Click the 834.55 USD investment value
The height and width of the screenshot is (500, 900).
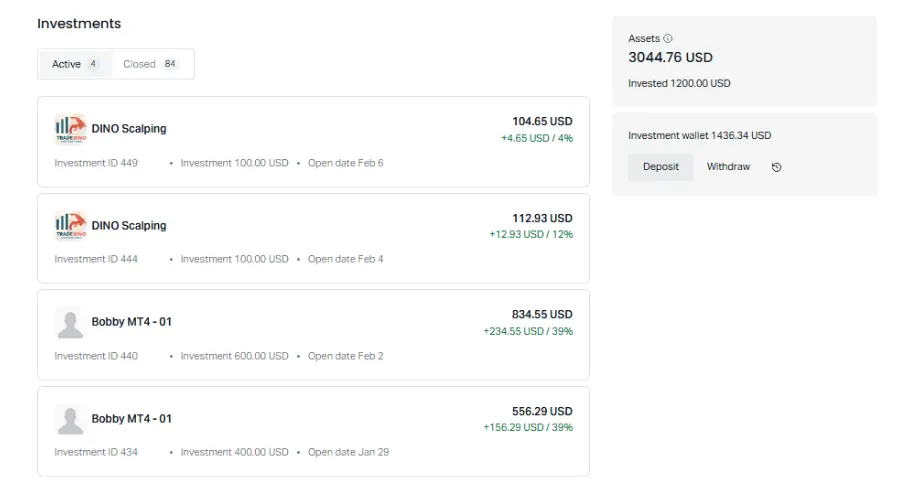click(542, 314)
